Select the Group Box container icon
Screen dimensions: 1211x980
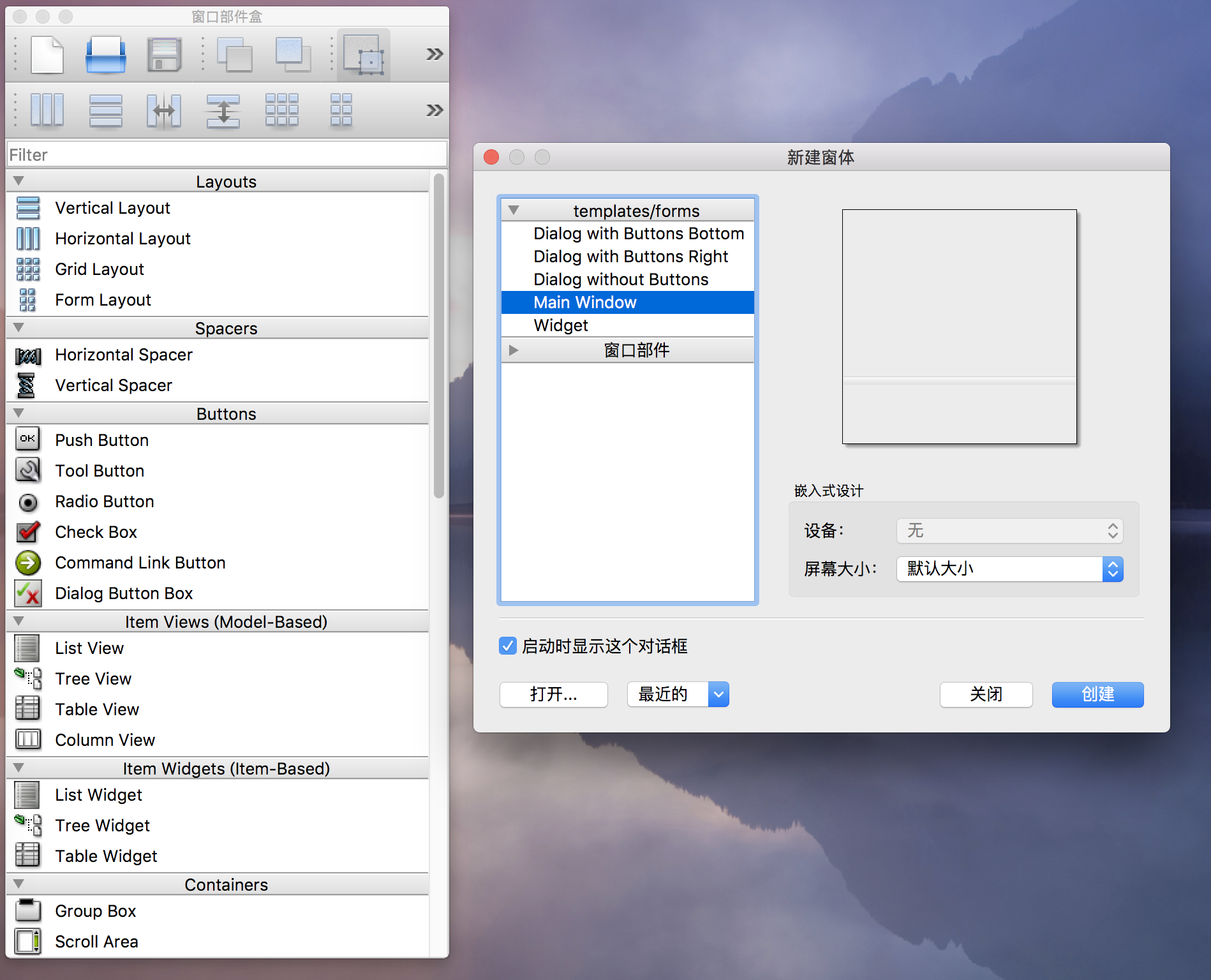(x=27, y=911)
